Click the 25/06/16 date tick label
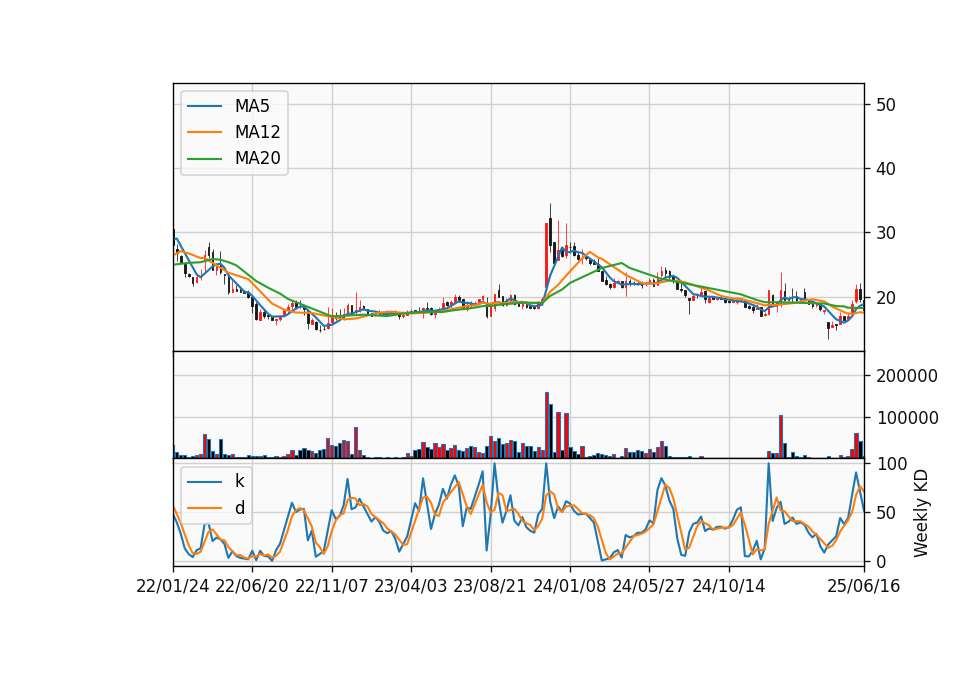 point(864,586)
